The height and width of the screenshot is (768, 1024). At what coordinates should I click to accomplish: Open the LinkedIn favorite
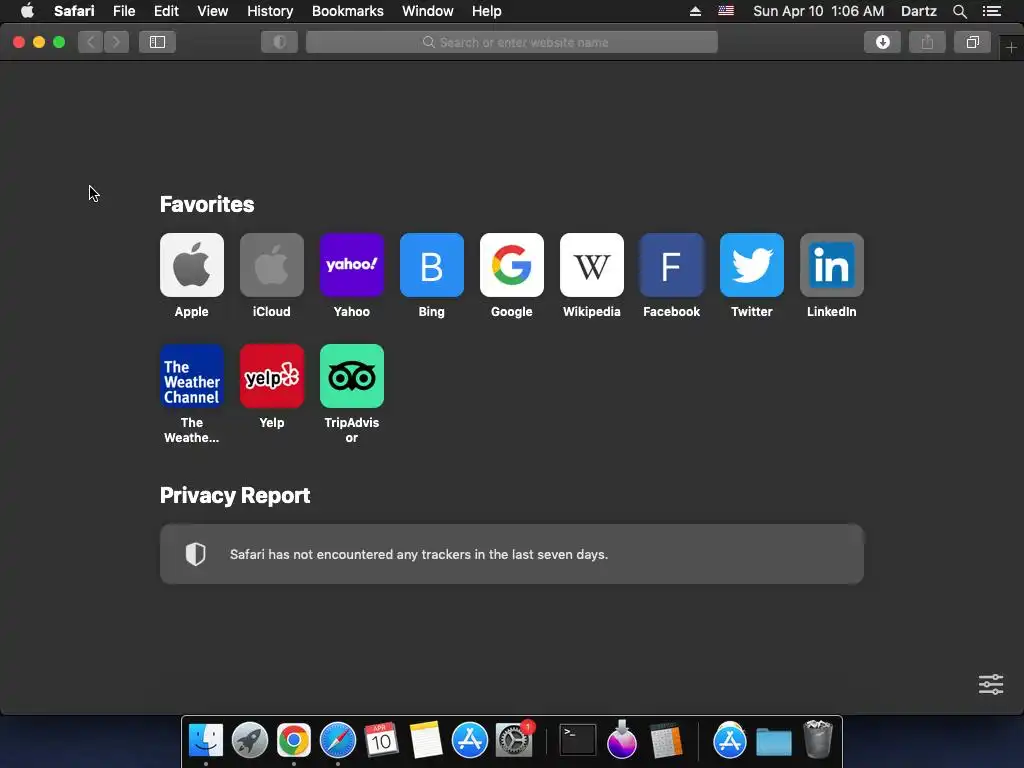coord(831,264)
